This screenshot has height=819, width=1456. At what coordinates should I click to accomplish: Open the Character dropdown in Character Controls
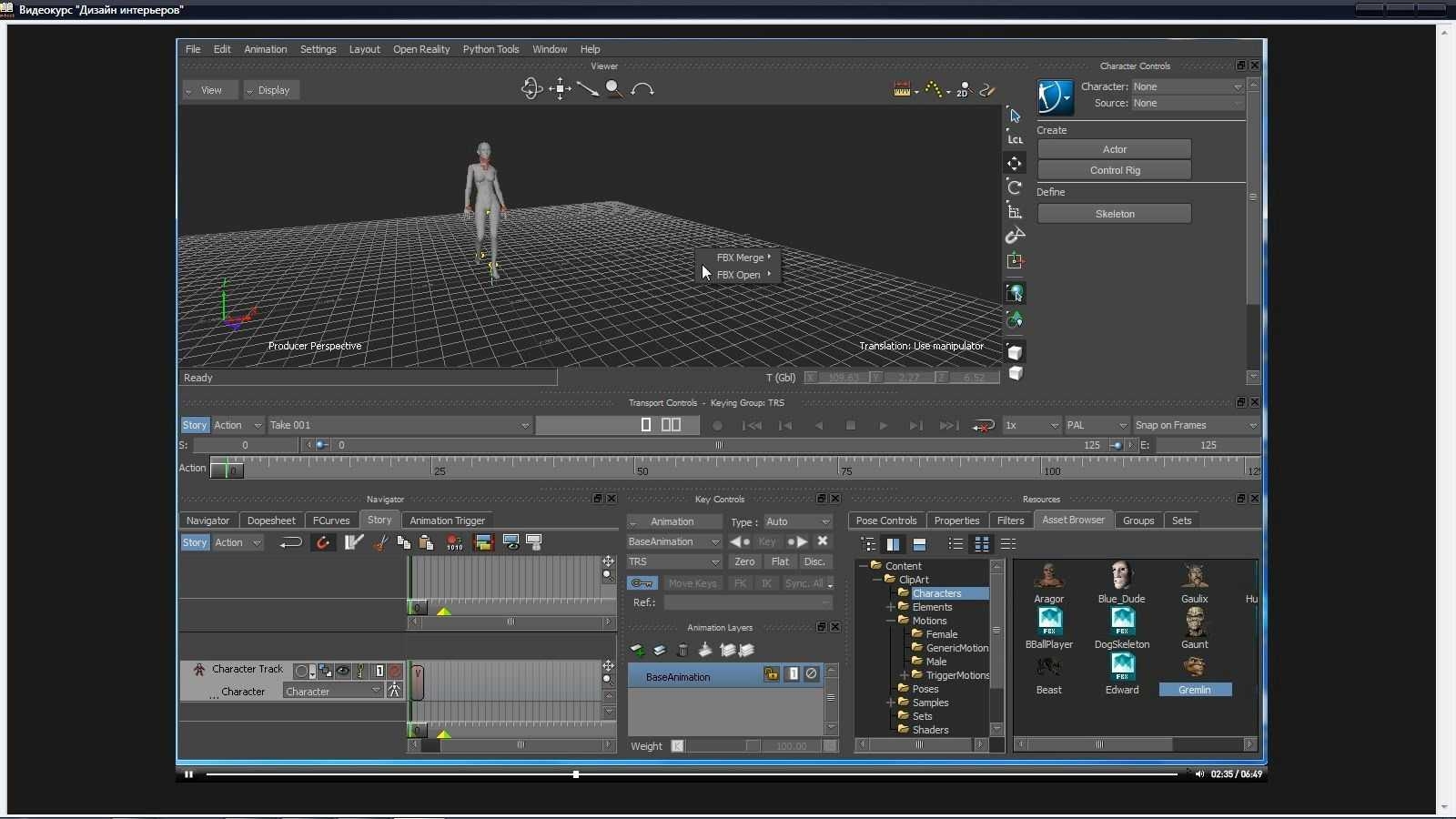tap(1188, 86)
